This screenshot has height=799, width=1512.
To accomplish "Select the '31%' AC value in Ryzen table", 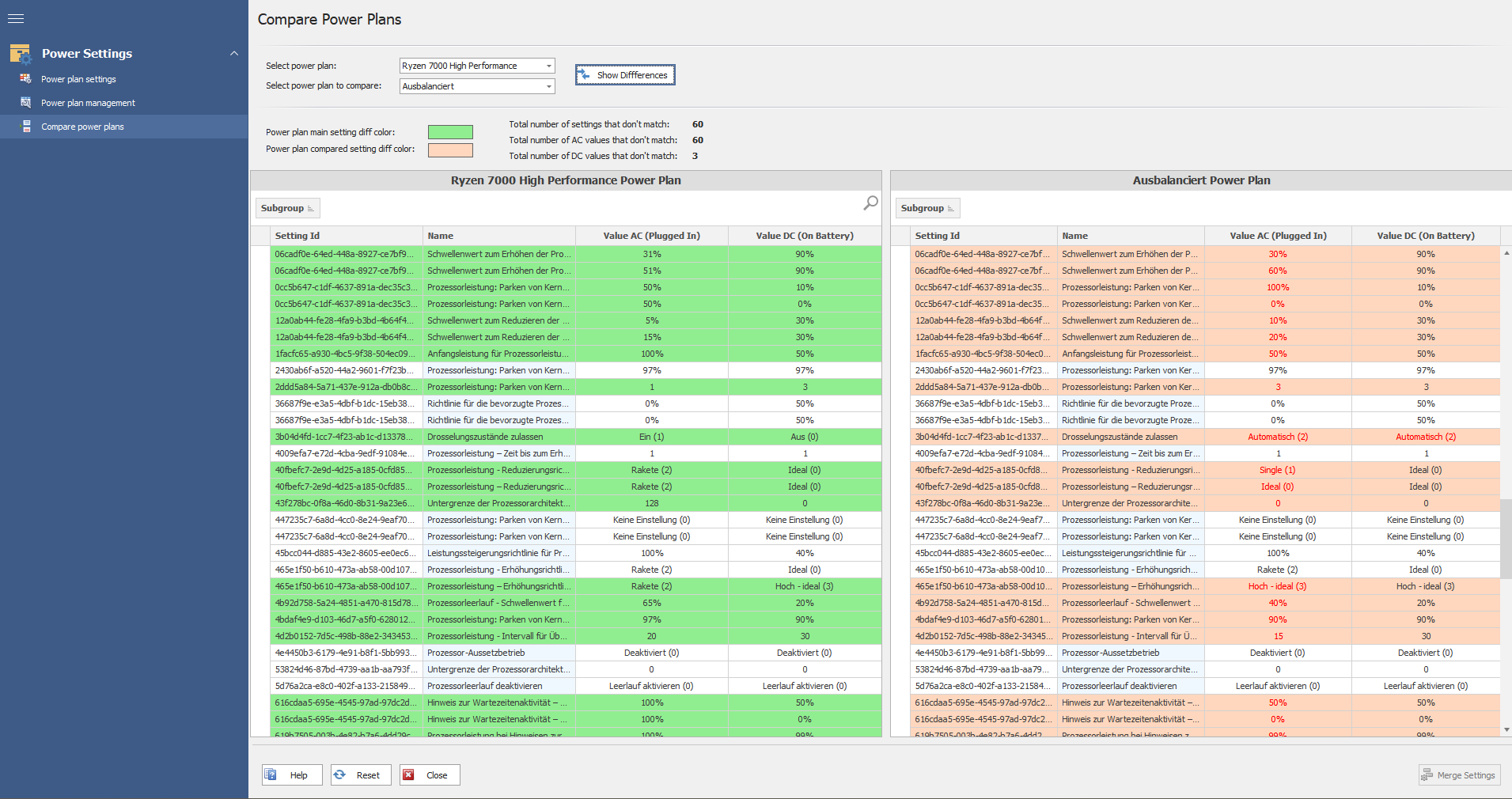I will [652, 254].
